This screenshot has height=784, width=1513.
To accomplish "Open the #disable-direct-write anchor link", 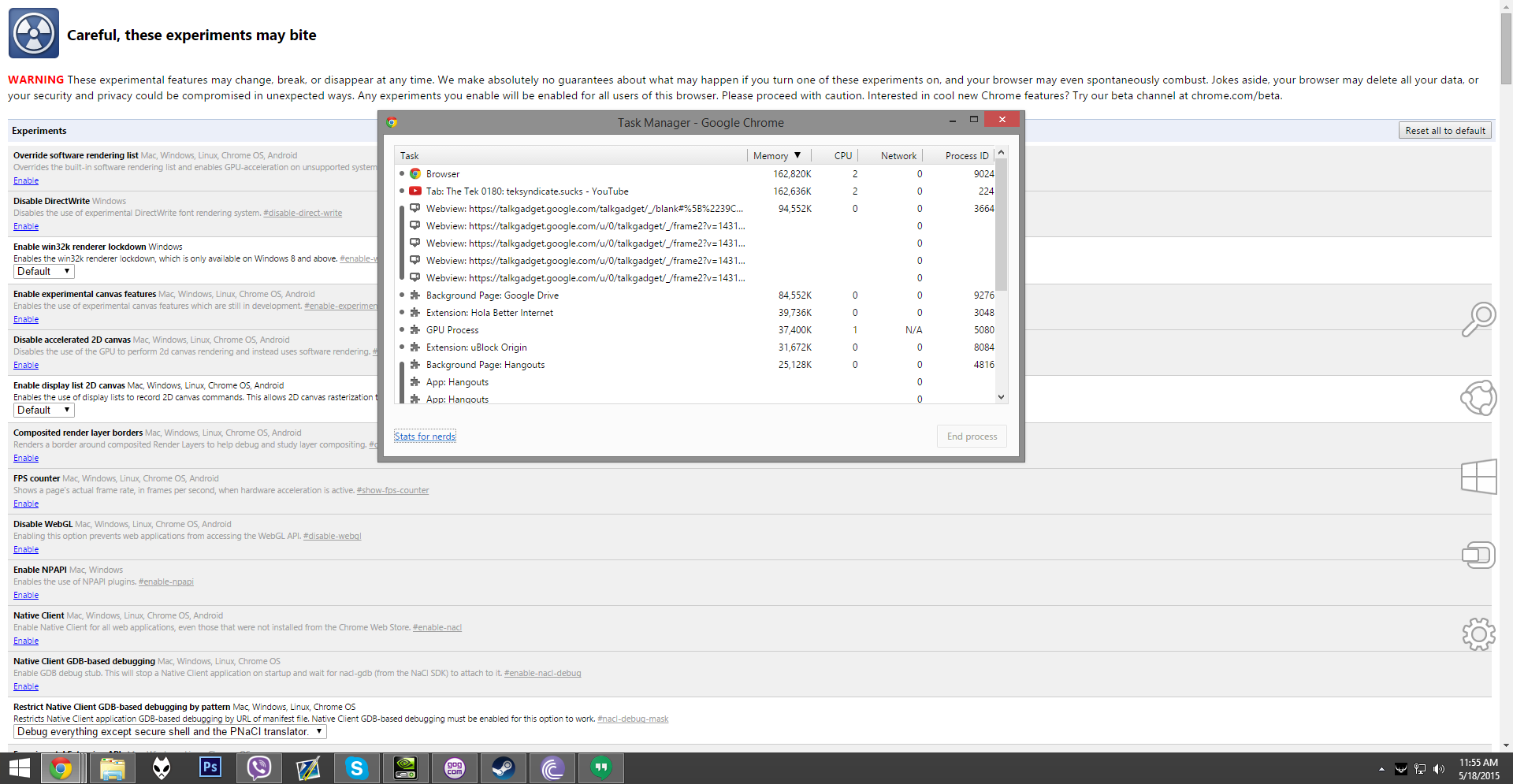I will click(x=303, y=214).
